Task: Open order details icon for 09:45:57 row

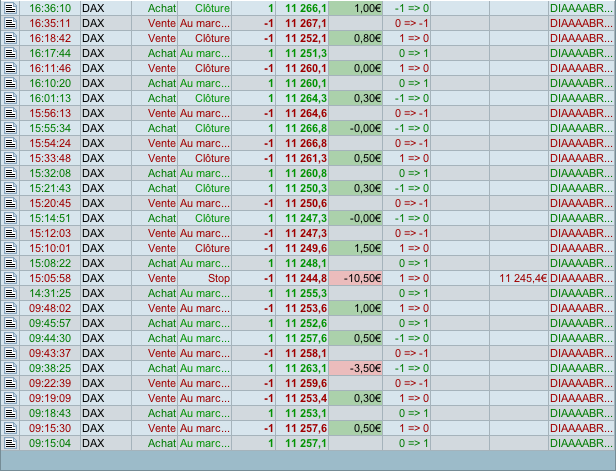Action: pyautogui.click(x=11, y=323)
